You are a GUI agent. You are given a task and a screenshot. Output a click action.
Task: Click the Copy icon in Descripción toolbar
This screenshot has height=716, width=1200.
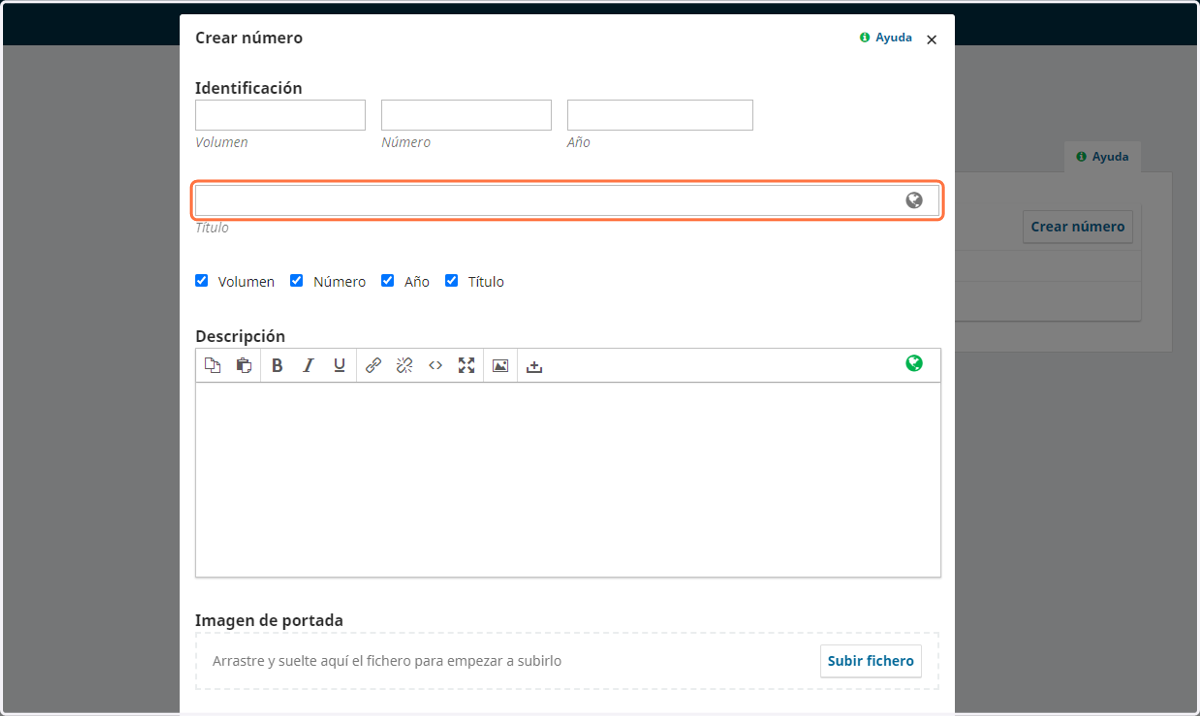pyautogui.click(x=212, y=366)
